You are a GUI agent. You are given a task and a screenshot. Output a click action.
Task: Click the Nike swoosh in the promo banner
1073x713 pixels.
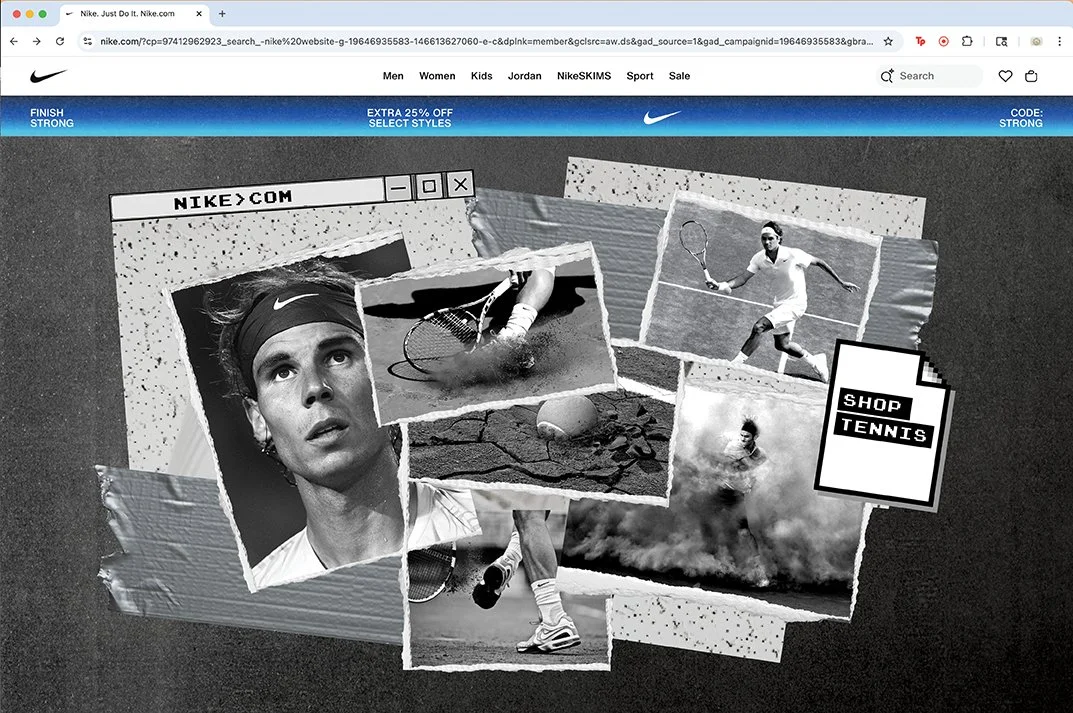pos(660,117)
